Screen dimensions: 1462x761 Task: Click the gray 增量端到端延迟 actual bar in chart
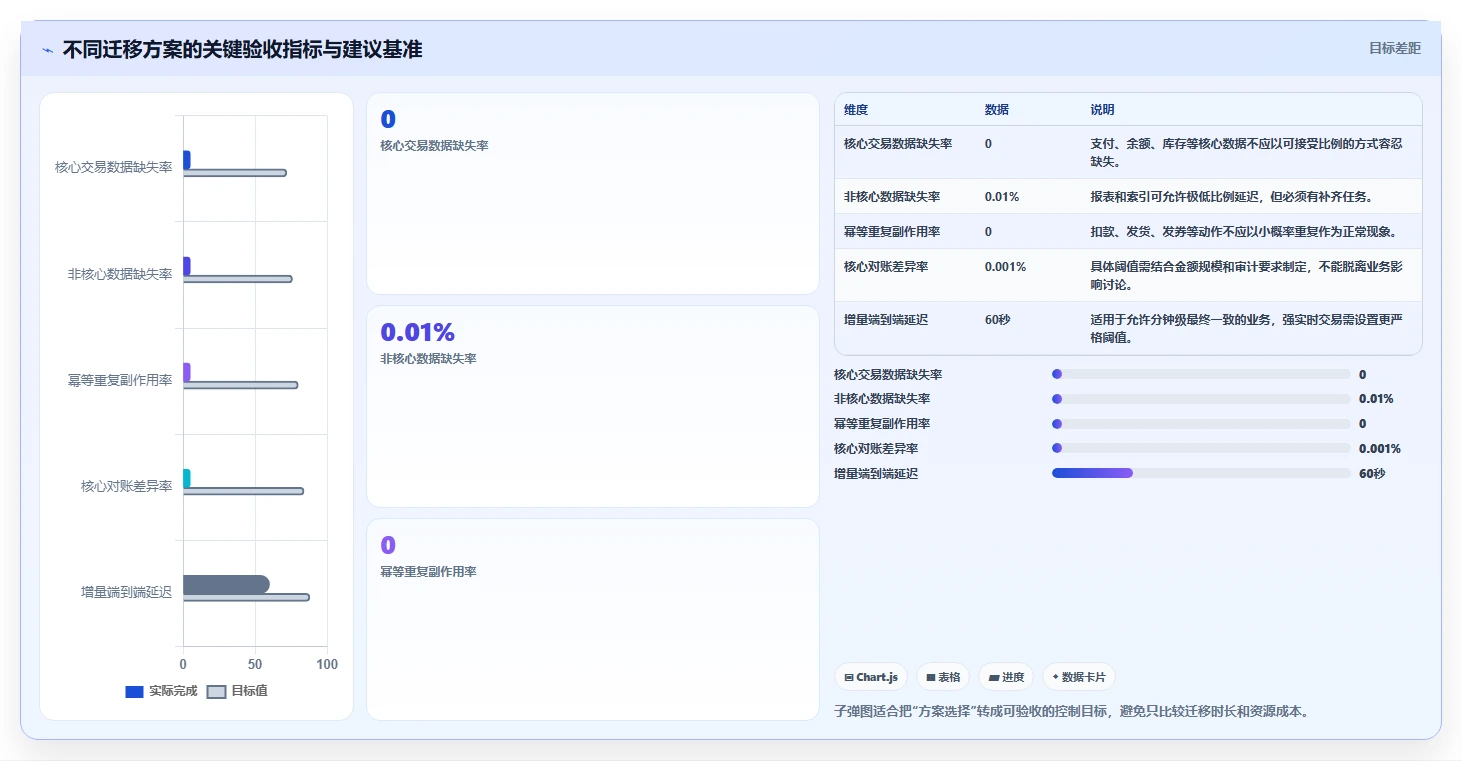click(x=226, y=584)
